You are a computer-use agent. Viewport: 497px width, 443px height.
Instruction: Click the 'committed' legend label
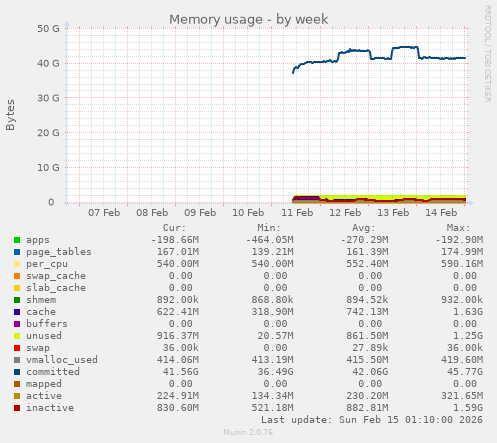coord(53,372)
